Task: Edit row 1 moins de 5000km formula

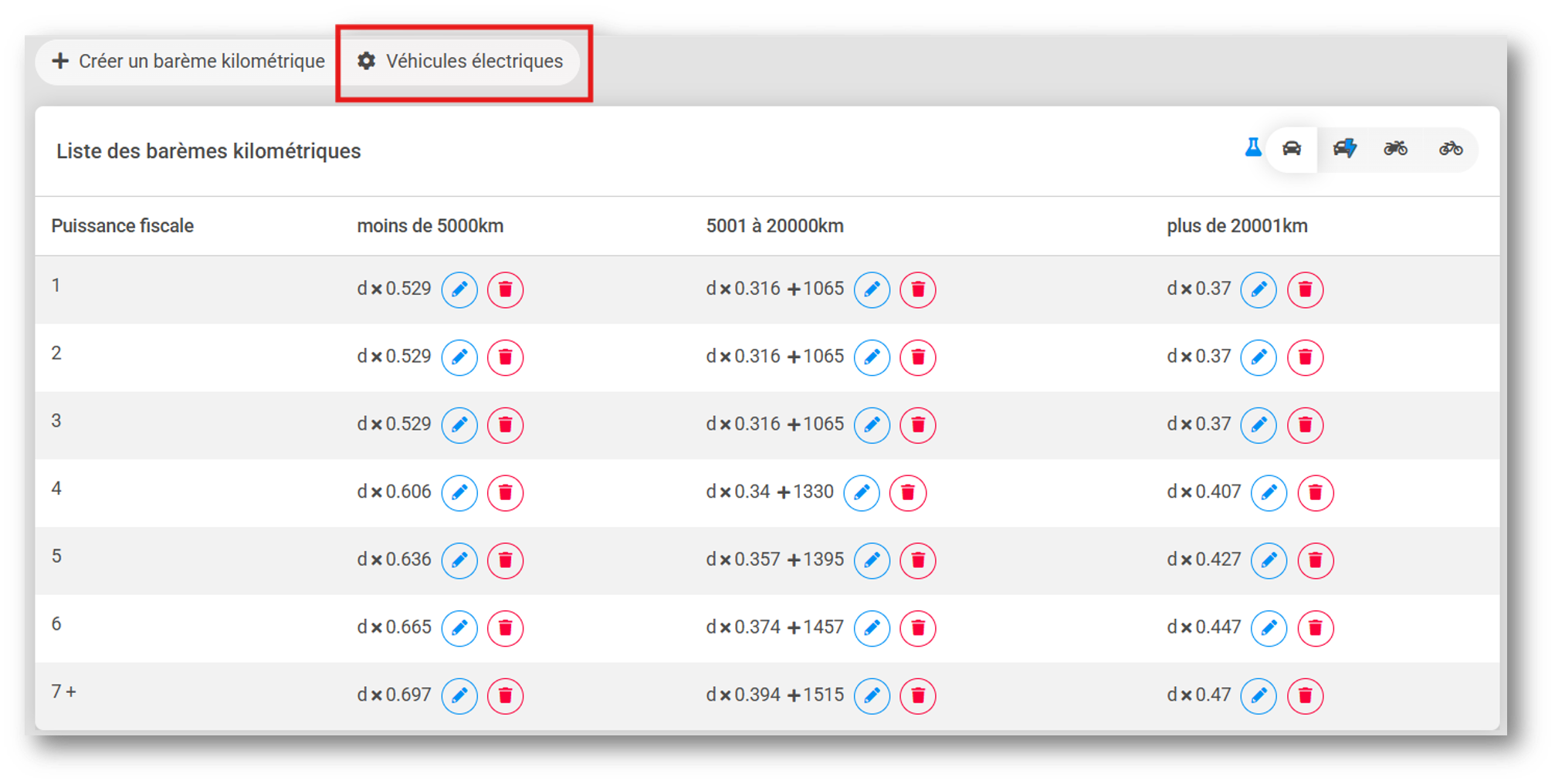Action: coord(459,289)
